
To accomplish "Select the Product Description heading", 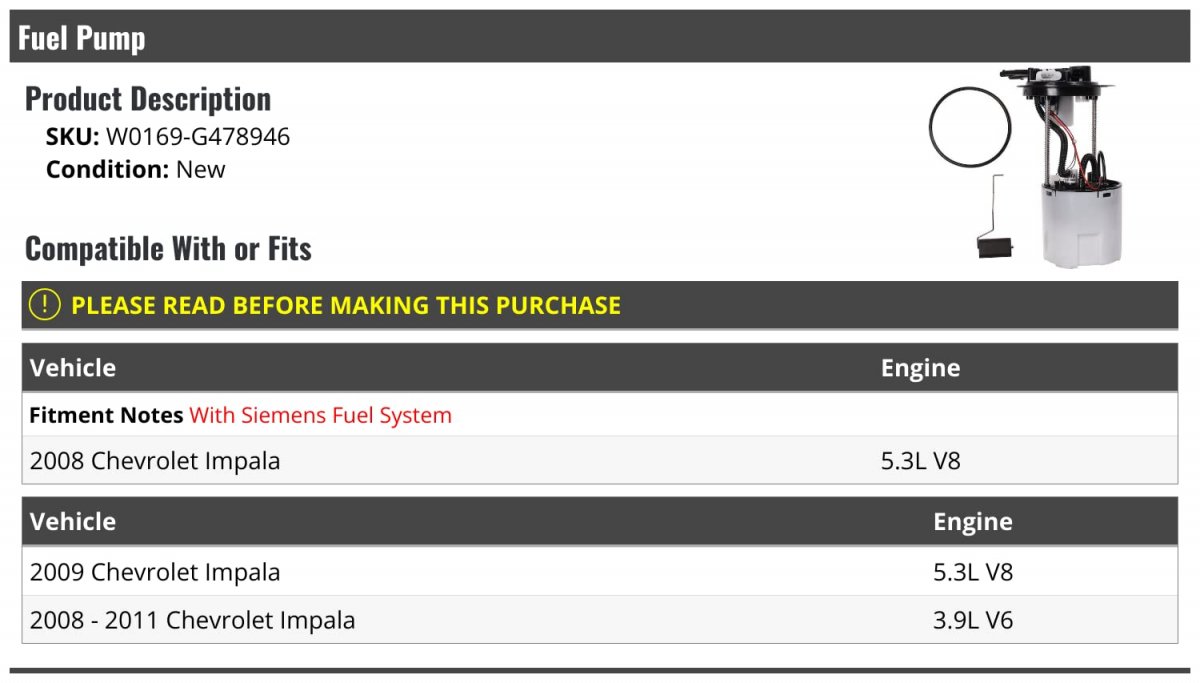I will [148, 99].
